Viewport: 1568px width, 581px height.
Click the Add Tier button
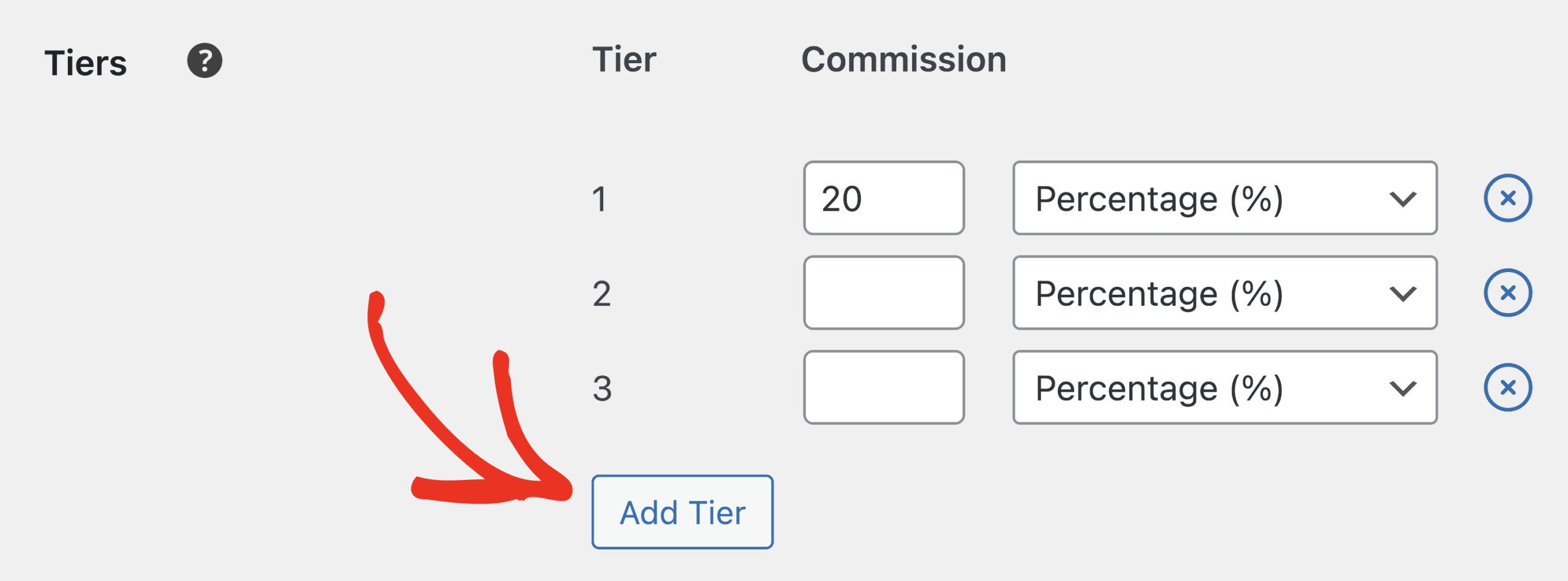[x=682, y=512]
